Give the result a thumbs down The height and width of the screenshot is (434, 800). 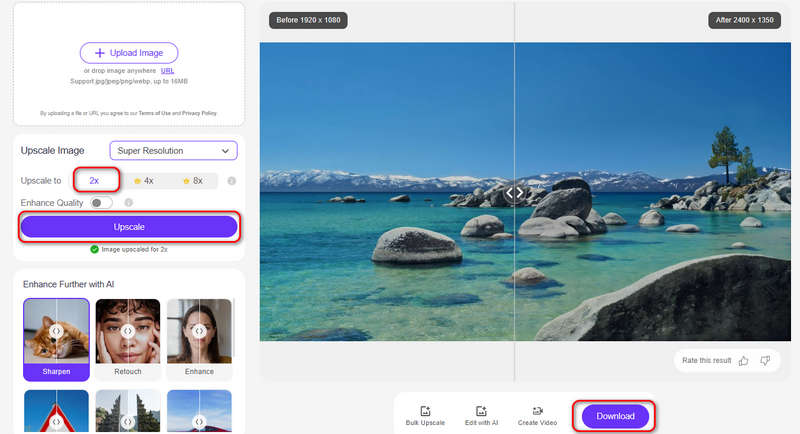click(765, 361)
